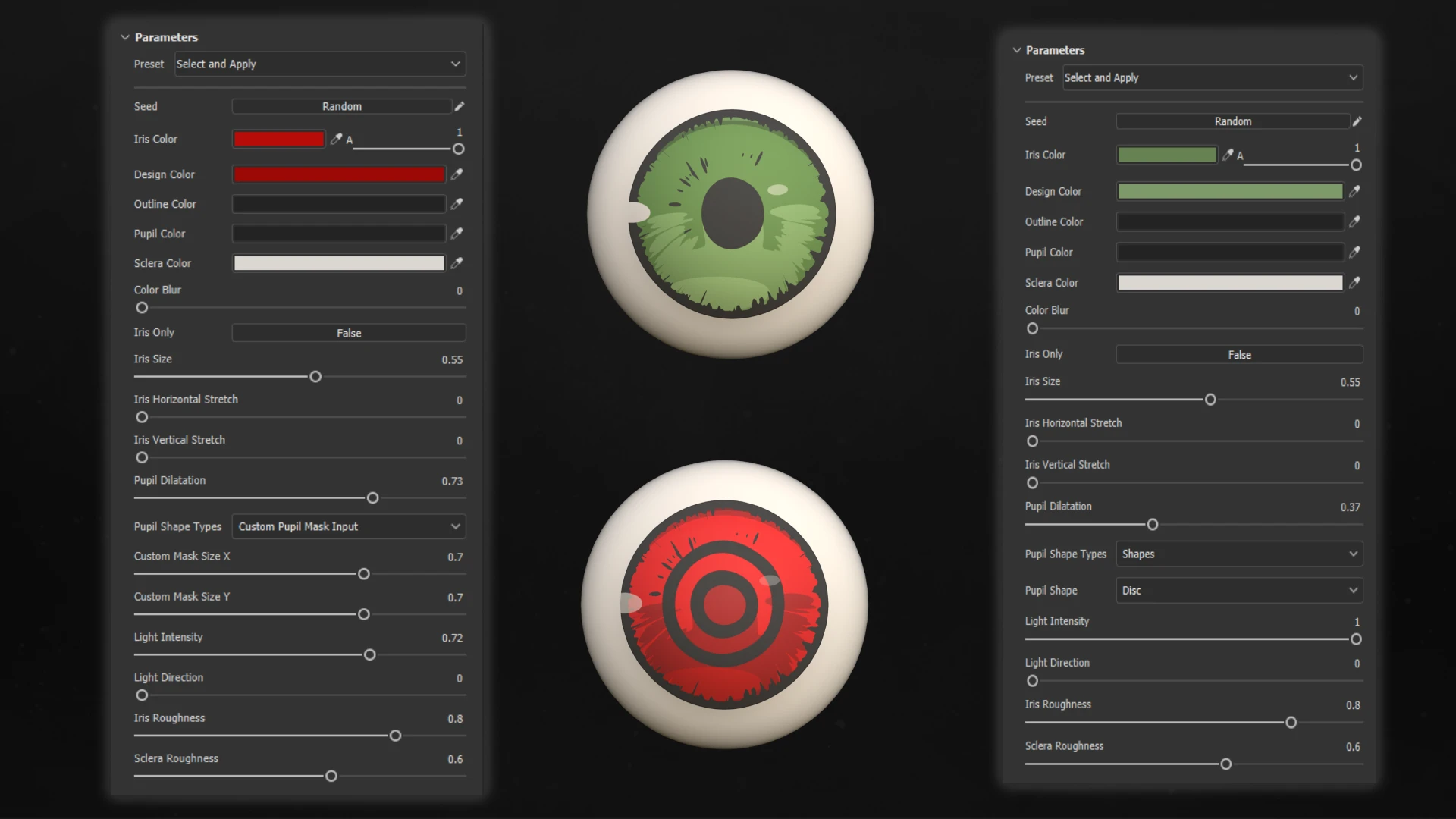Click the Sclera Color swatch in left panel
The image size is (1456, 819).
(x=339, y=263)
